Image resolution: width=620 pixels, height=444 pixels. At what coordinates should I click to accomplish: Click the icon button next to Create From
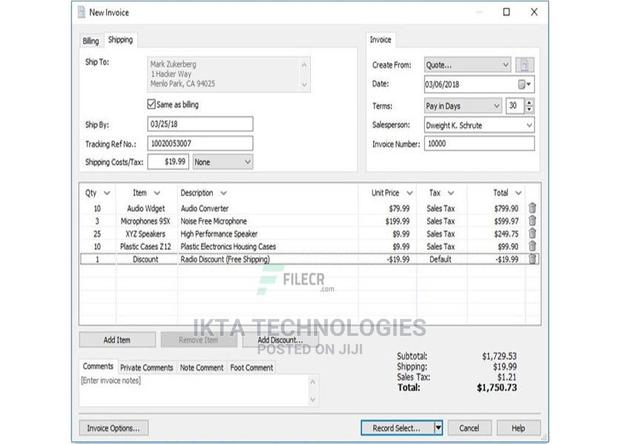pos(525,65)
